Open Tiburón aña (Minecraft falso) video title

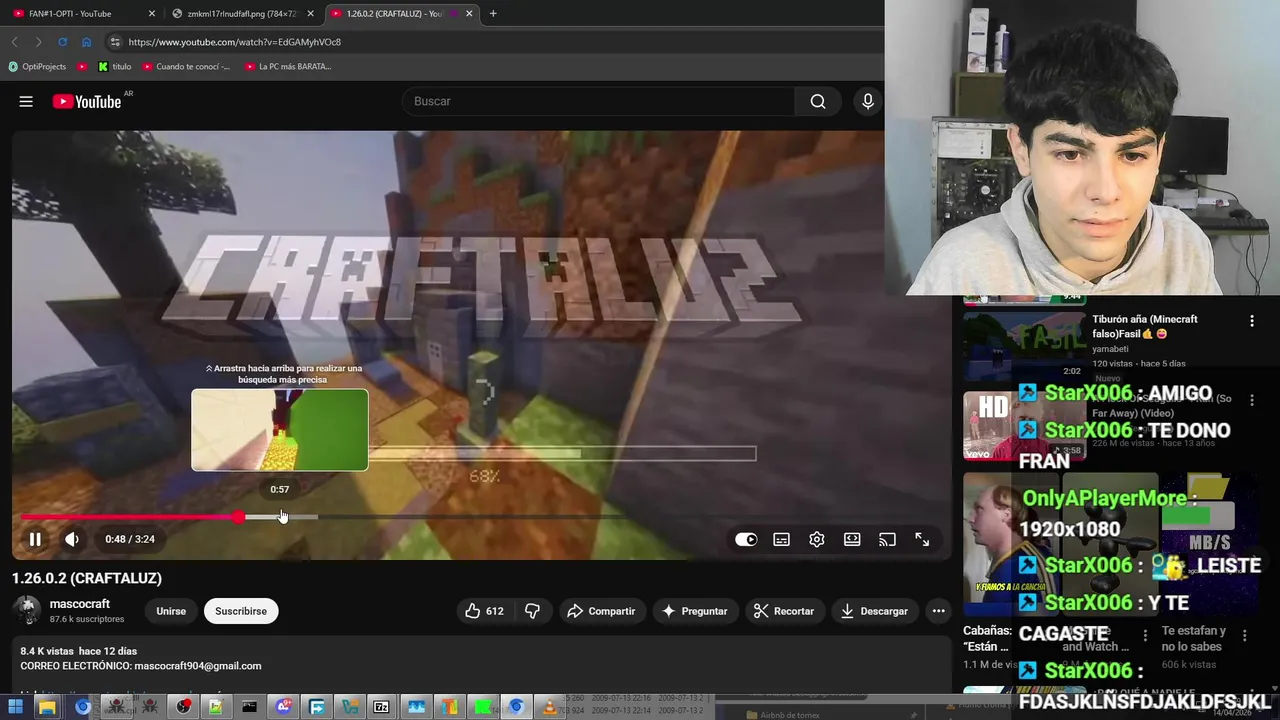pyautogui.click(x=1144, y=326)
